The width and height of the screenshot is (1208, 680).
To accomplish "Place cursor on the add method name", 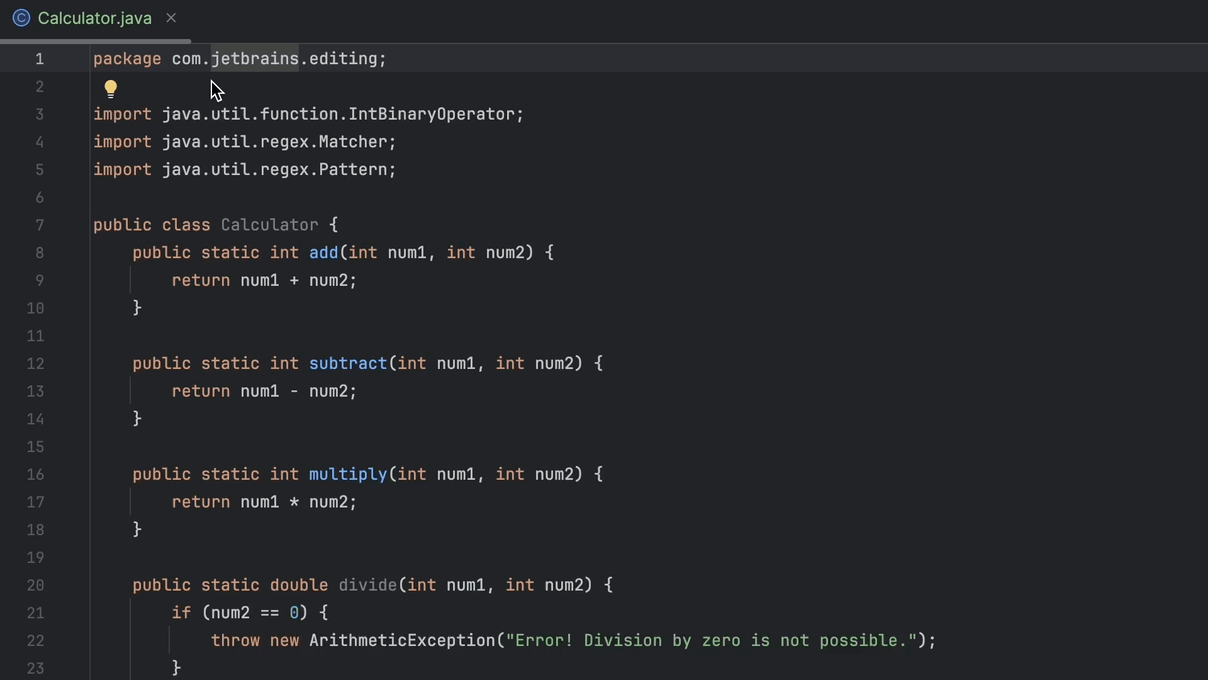I will click(323, 252).
